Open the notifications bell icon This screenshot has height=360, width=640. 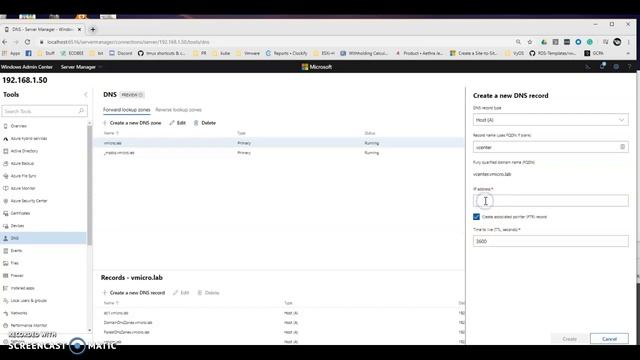point(602,67)
